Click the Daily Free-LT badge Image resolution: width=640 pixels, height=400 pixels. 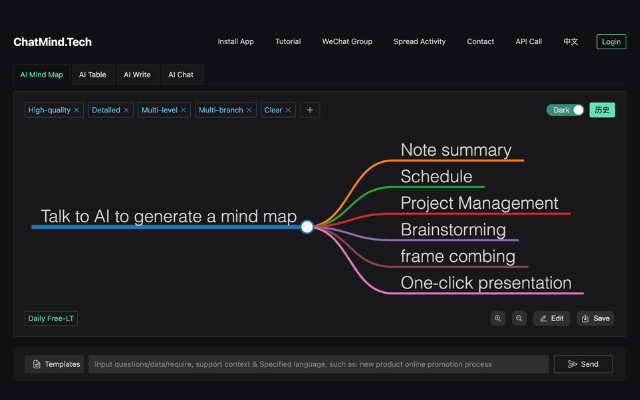[x=51, y=318]
